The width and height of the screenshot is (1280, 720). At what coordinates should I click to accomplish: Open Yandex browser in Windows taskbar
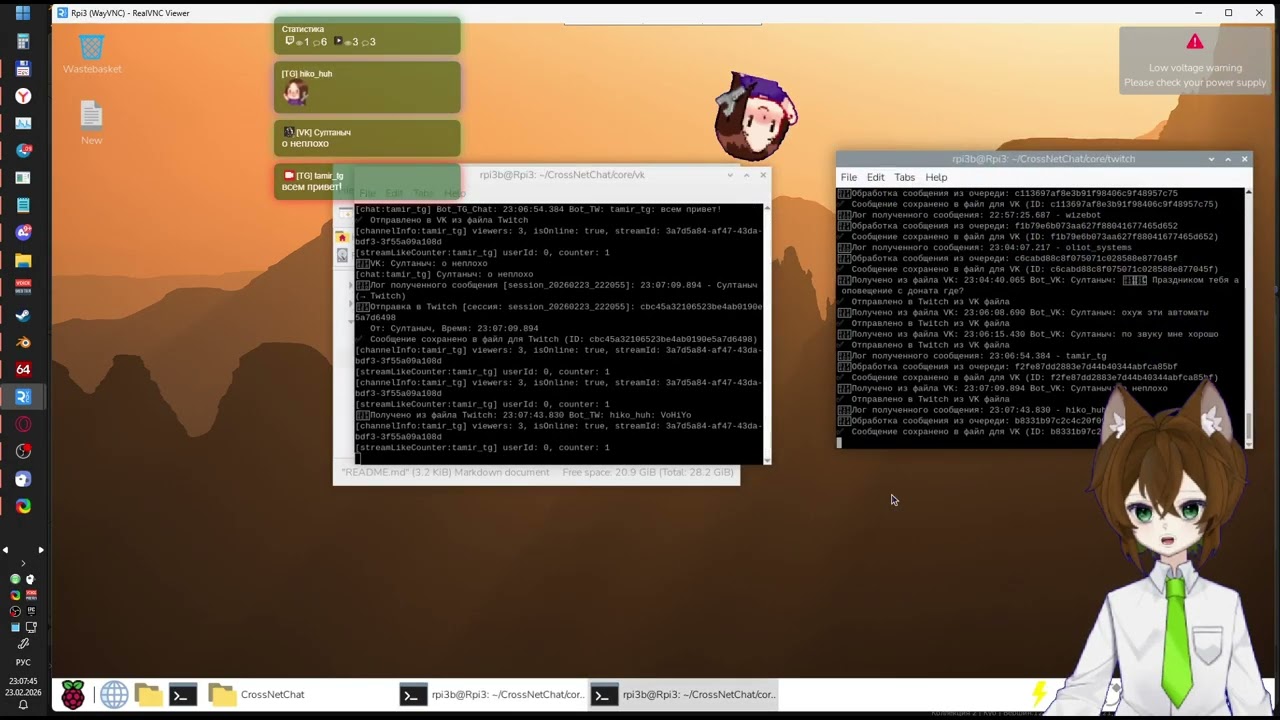pyautogui.click(x=23, y=96)
